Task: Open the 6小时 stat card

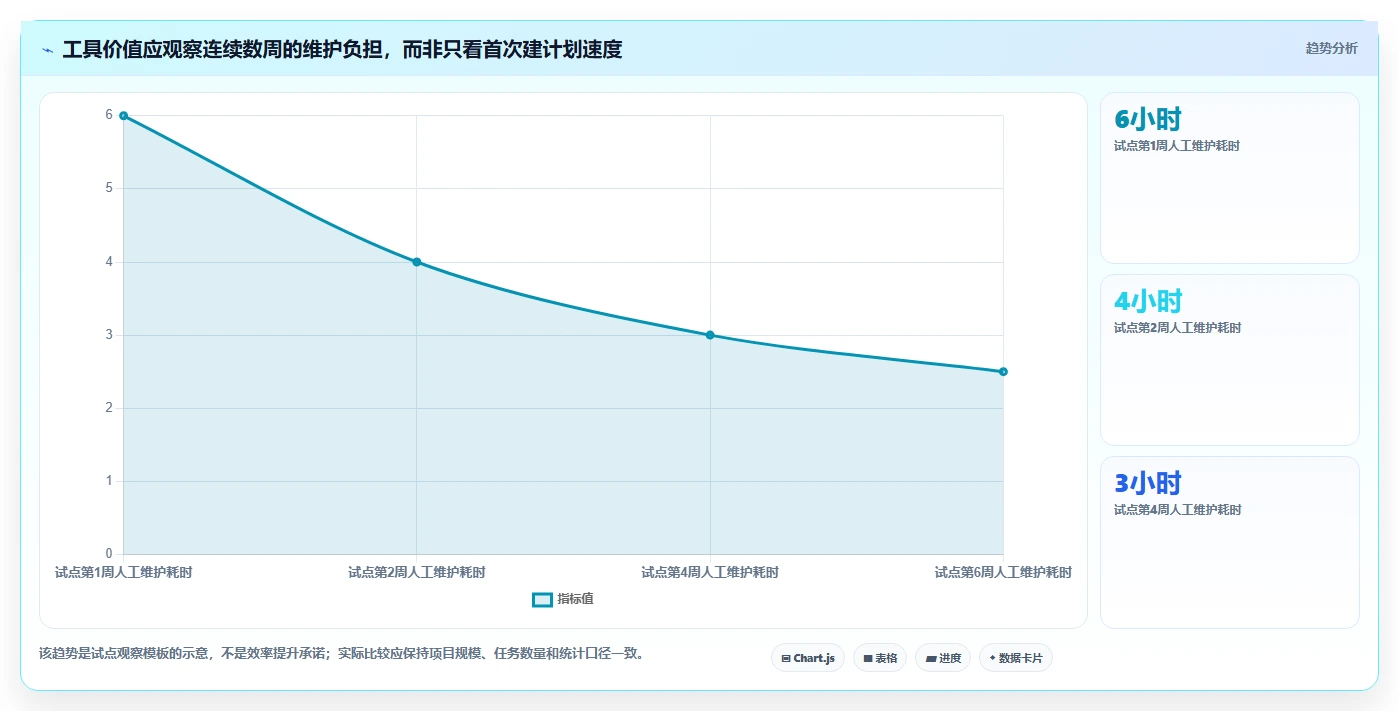Action: [x=1230, y=178]
